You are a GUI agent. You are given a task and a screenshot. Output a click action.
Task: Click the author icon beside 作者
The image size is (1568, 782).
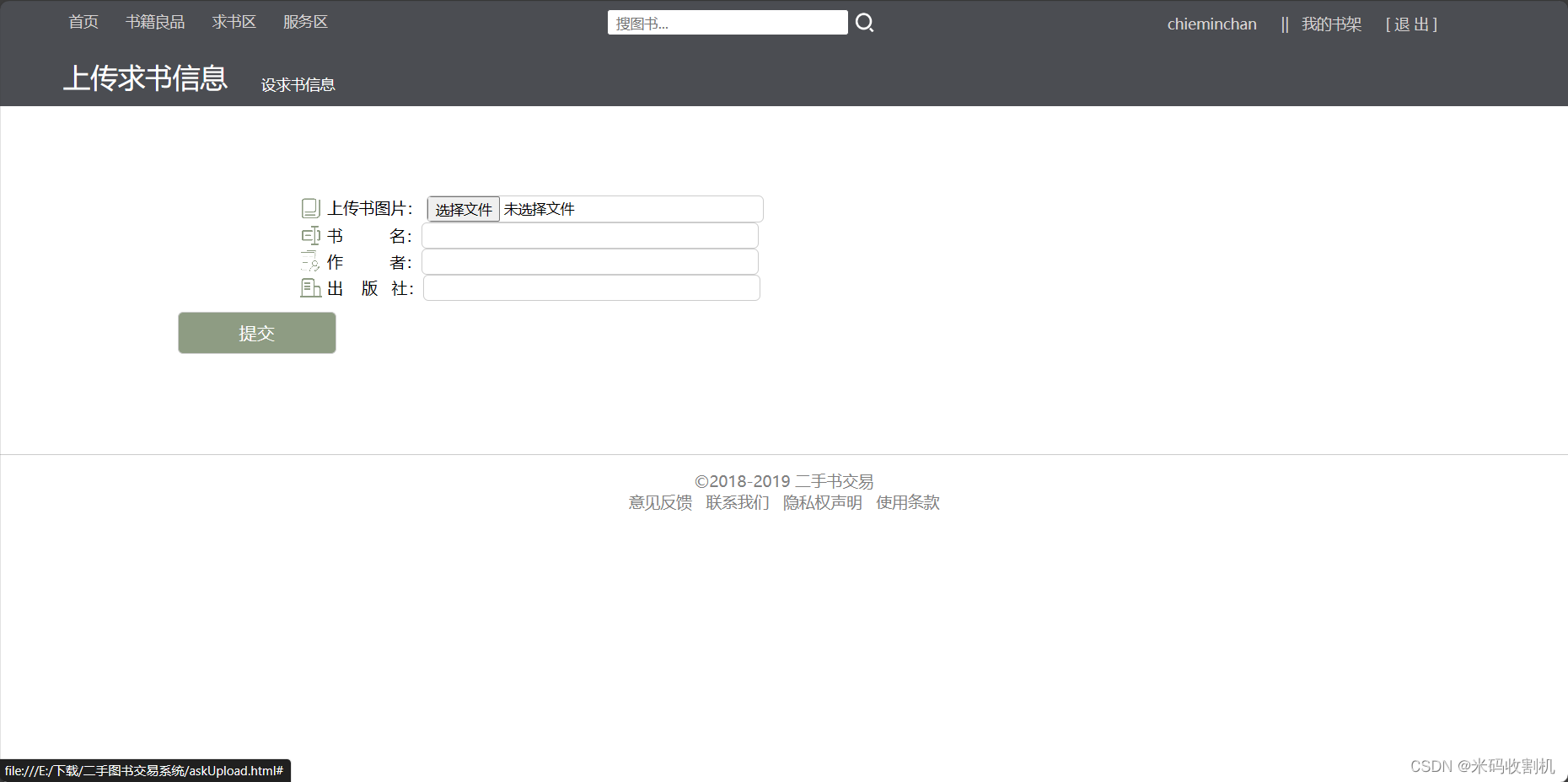[311, 262]
